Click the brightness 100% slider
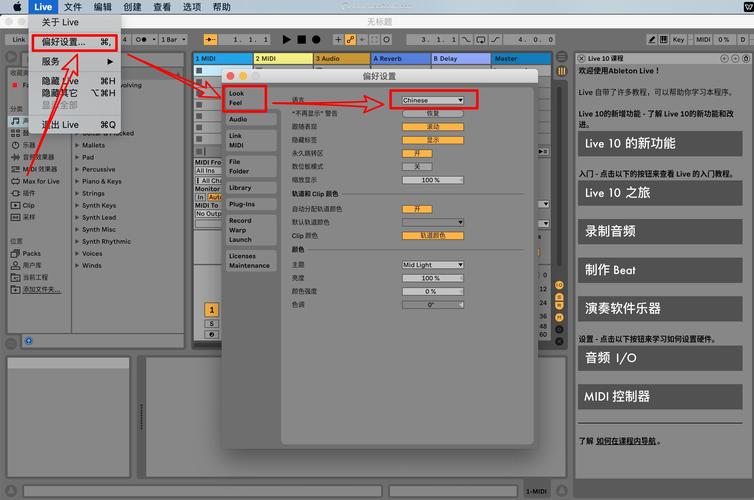This screenshot has height=500, width=754. pyautogui.click(x=433, y=278)
